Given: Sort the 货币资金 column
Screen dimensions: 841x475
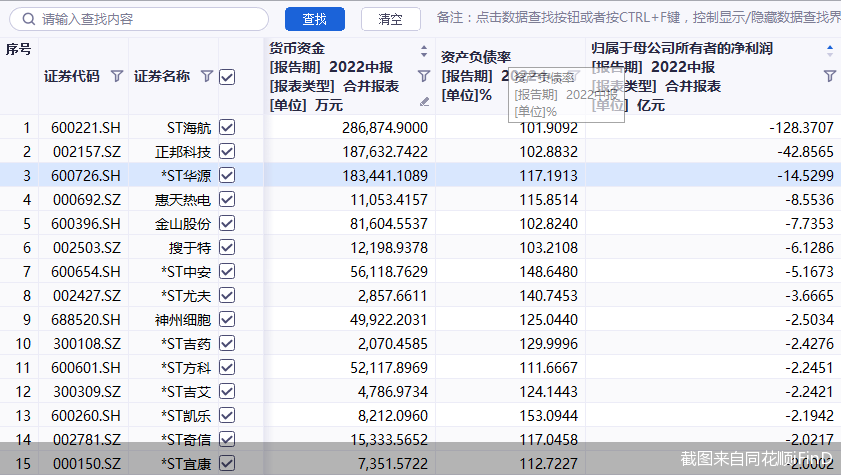Looking at the screenshot, I should click(x=424, y=51).
